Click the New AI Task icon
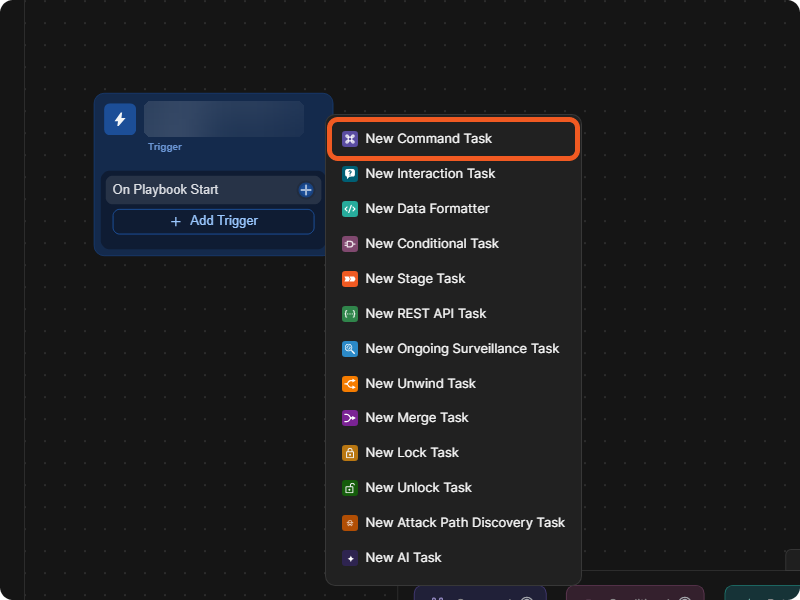The image size is (800, 600). point(349,558)
